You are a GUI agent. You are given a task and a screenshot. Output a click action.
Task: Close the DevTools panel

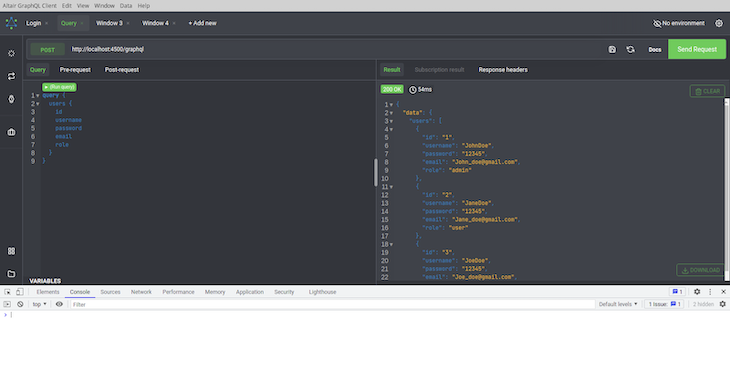click(723, 292)
